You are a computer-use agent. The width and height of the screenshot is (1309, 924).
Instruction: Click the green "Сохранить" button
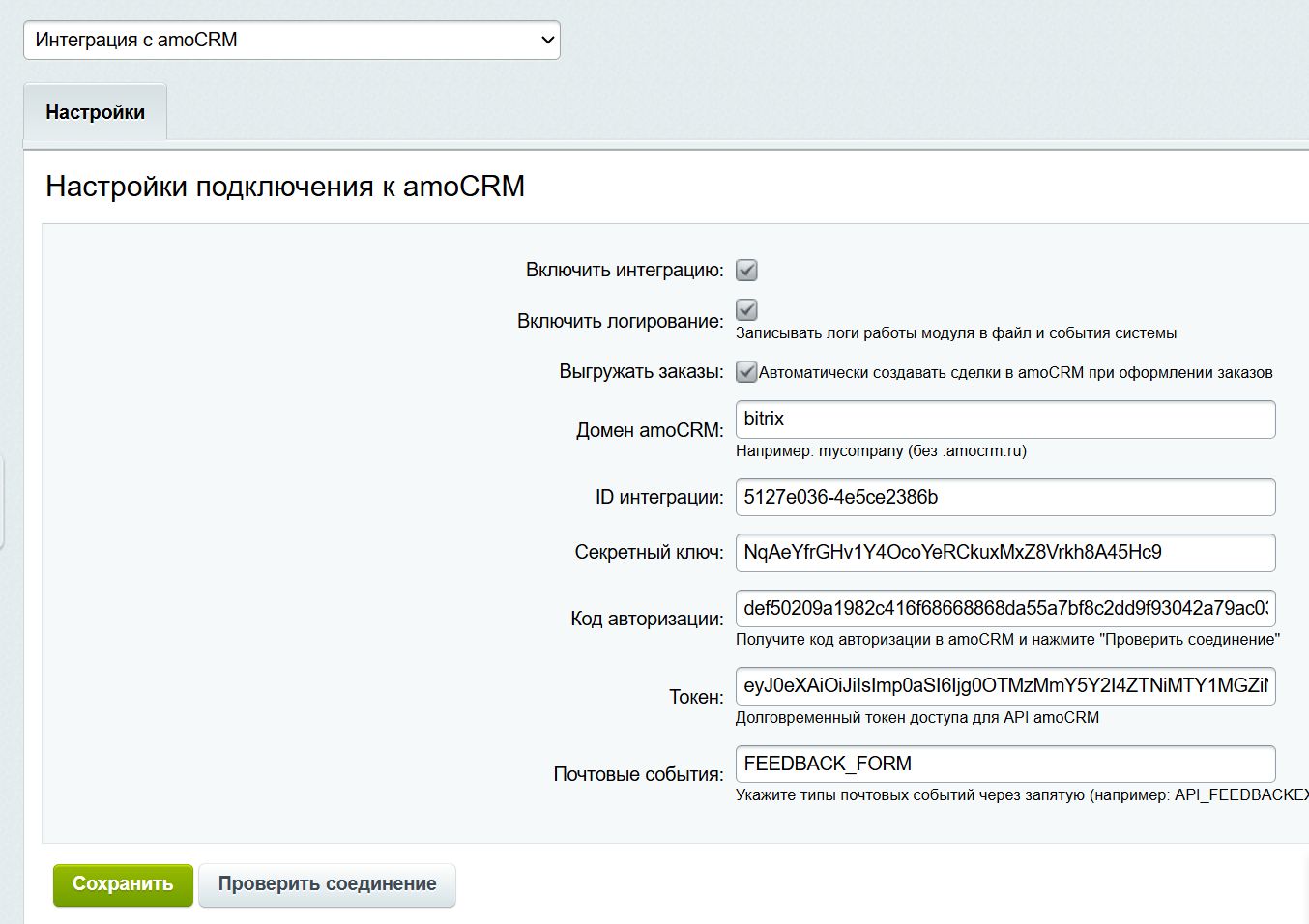pyautogui.click(x=122, y=883)
